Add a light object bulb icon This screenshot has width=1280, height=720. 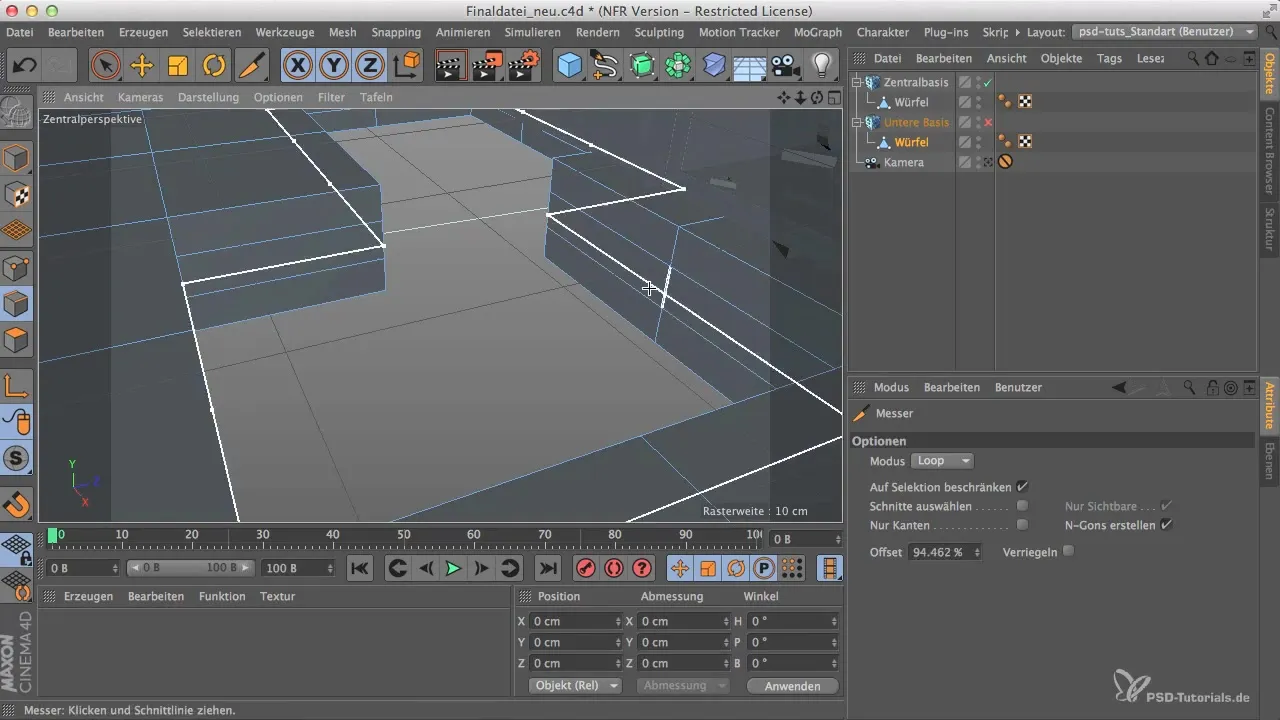coord(822,66)
